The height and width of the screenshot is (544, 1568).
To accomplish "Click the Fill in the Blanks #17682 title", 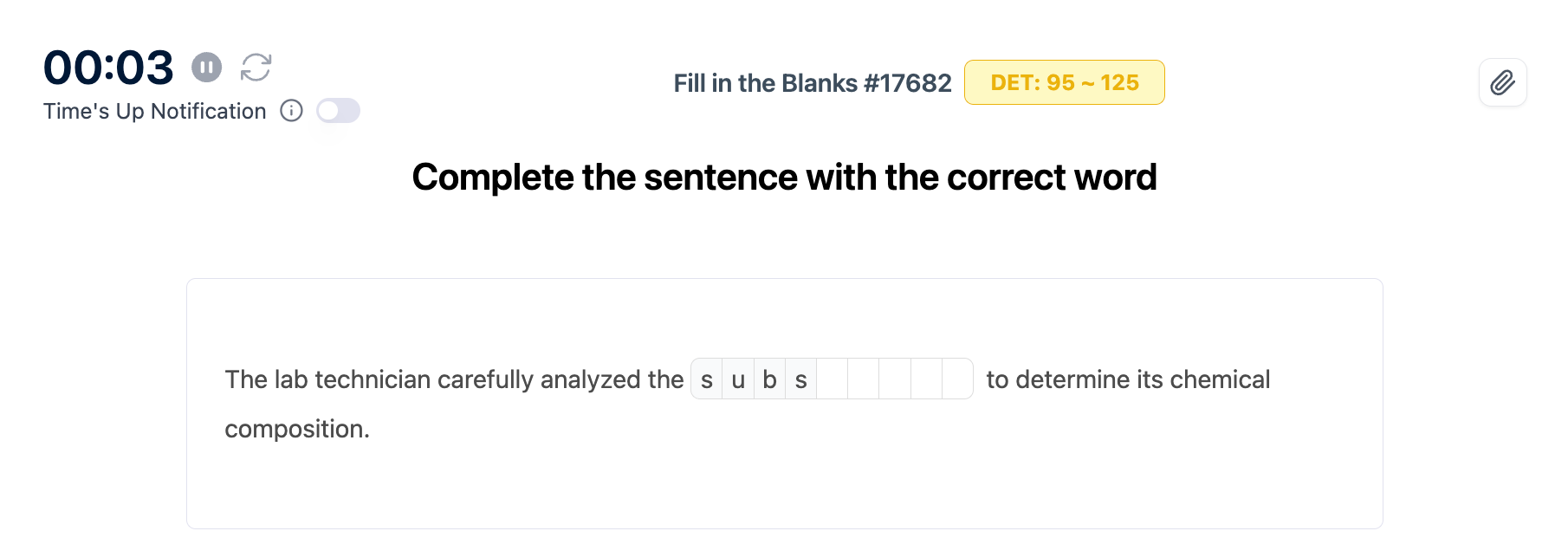I will click(x=812, y=83).
